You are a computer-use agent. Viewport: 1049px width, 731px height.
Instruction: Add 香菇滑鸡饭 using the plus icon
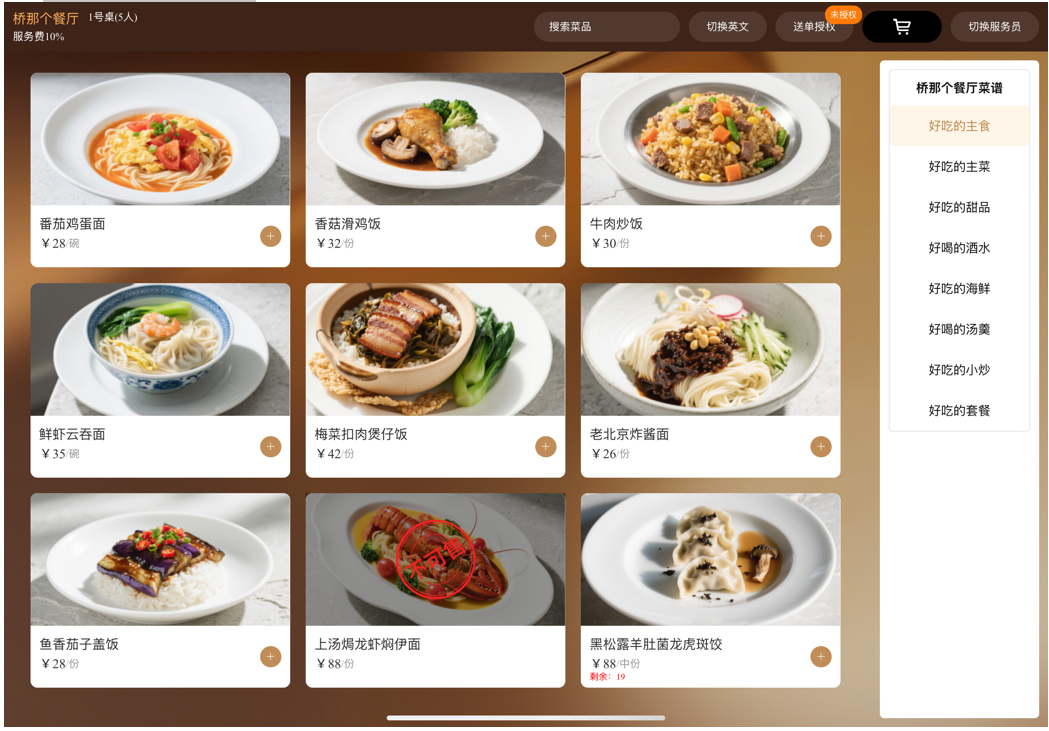pyautogui.click(x=545, y=236)
